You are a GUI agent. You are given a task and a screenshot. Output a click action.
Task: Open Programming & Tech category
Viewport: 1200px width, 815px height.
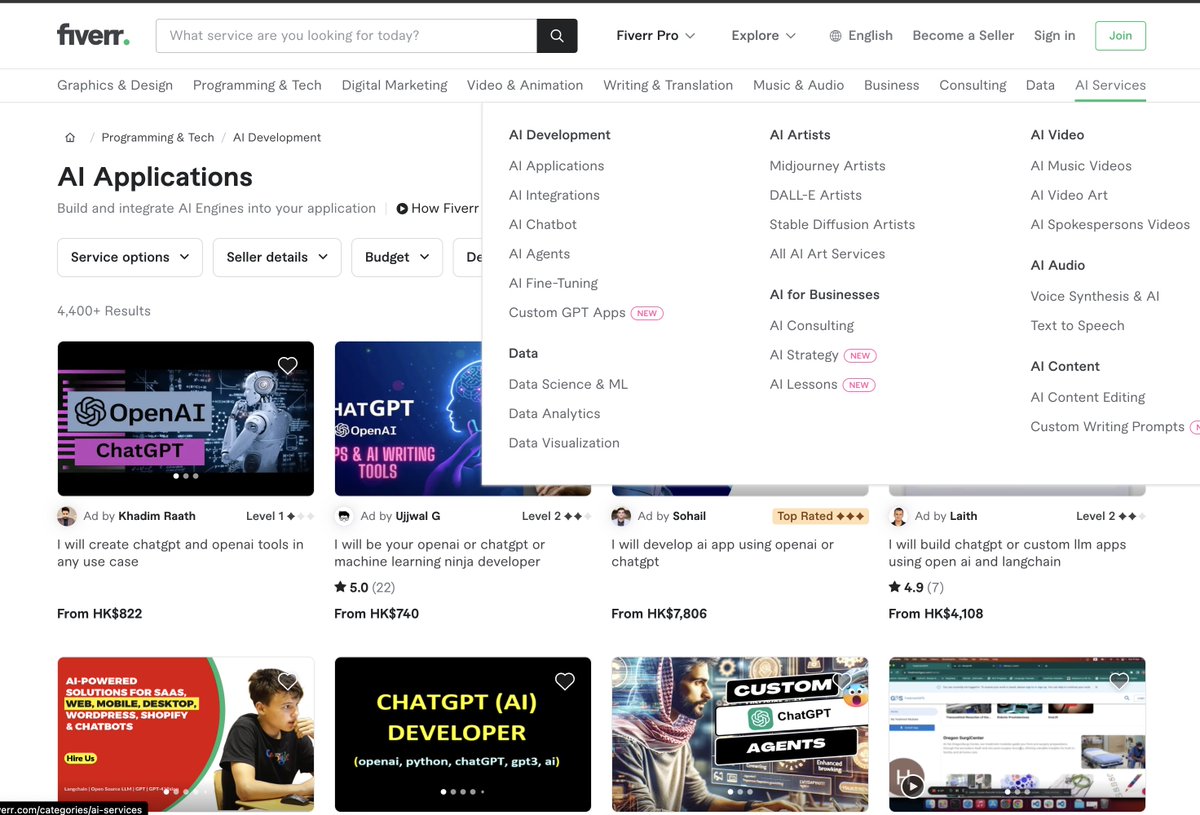coord(257,85)
